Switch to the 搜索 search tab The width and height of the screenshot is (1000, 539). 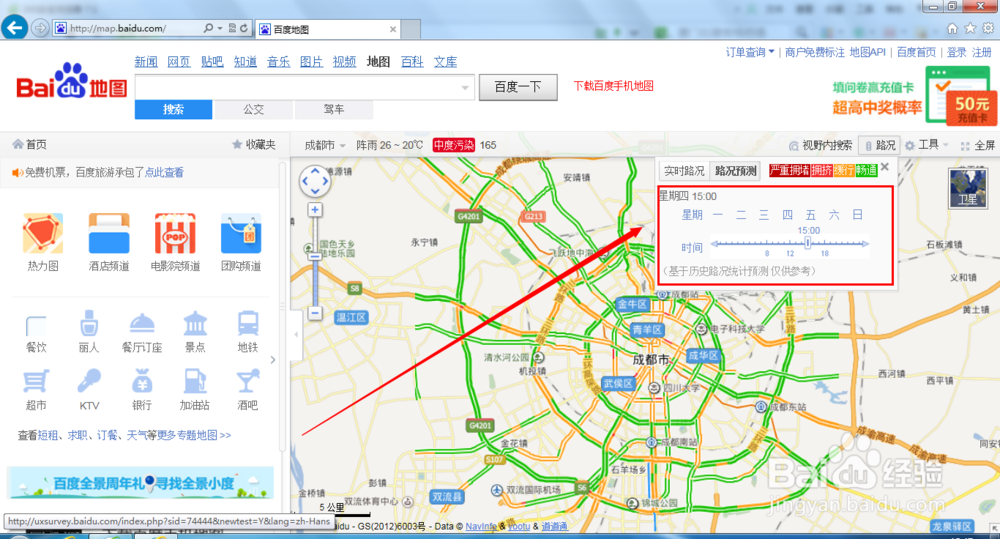click(x=173, y=110)
